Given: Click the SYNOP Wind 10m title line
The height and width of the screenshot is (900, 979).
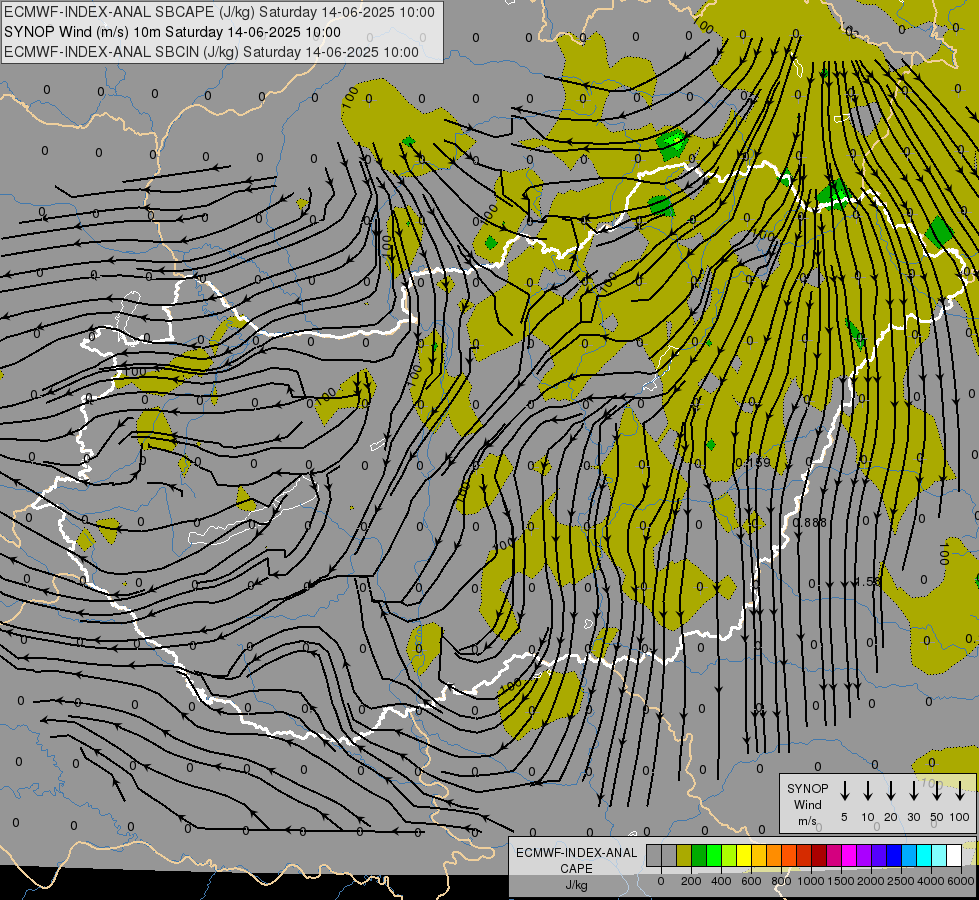Looking at the screenshot, I should click(x=172, y=32).
